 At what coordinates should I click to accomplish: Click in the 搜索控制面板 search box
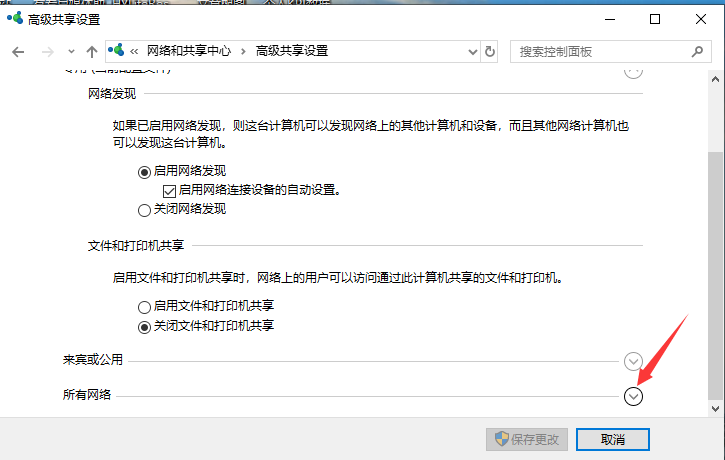(x=600, y=51)
